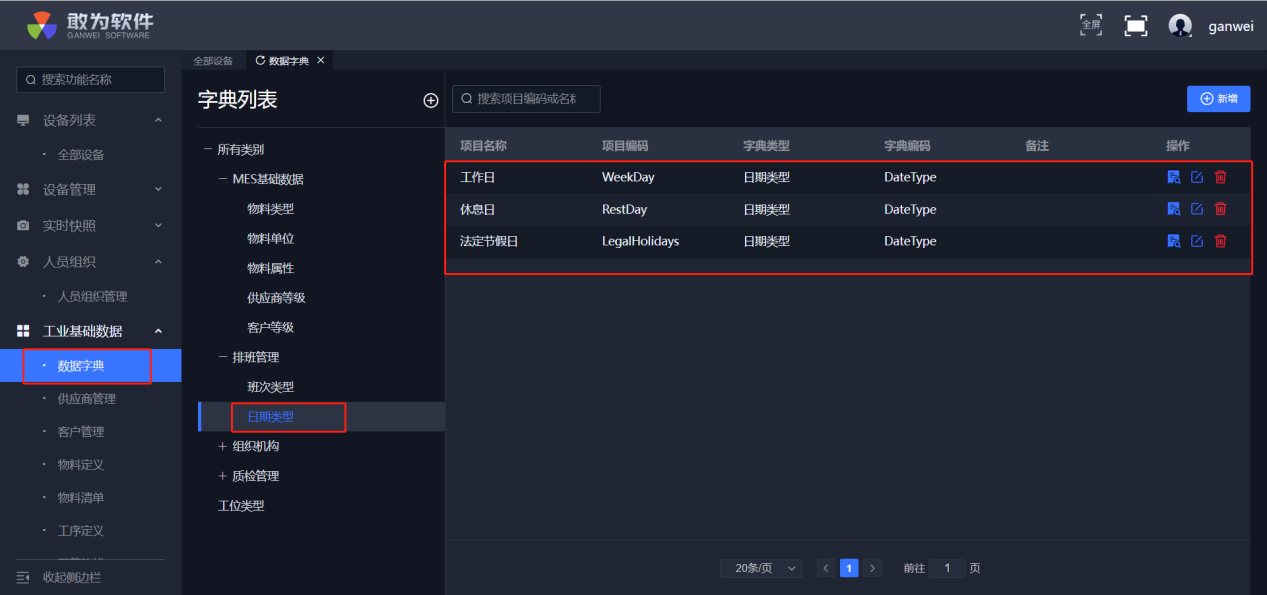Click the refresh icon on 数据字典 tab
Image resolution: width=1267 pixels, height=595 pixels.
260,61
